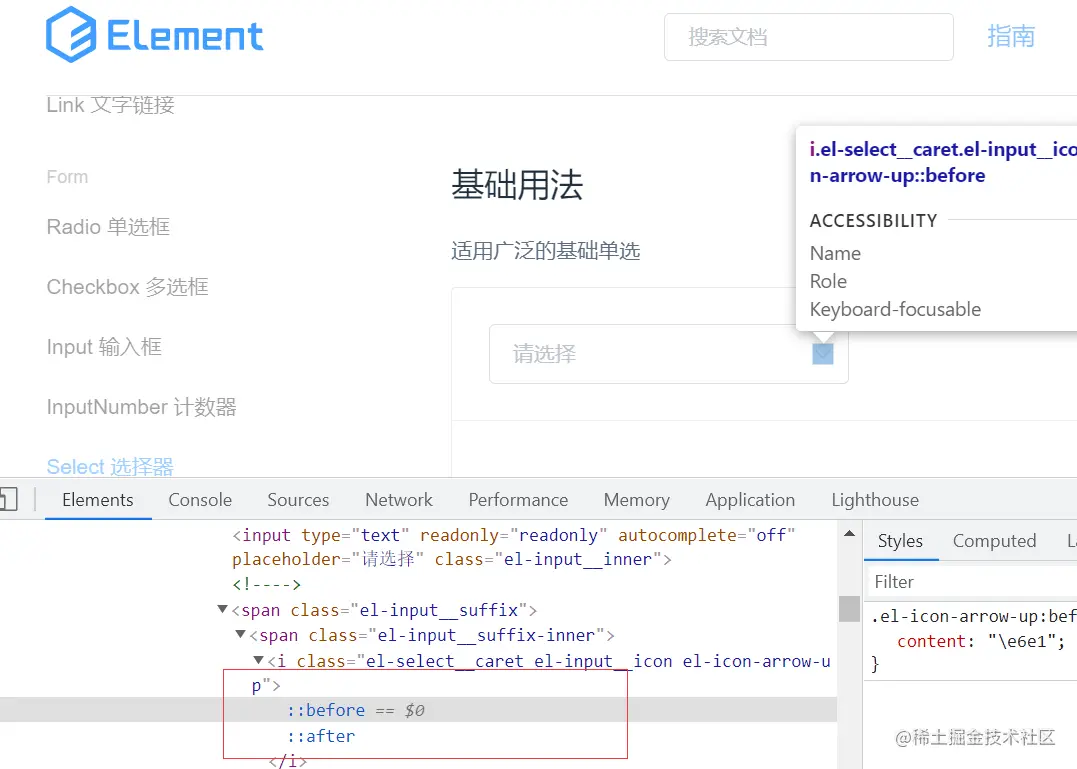Click the DOM tree scrollbar thumb
Screen dimensions: 1077x769
(x=850, y=609)
